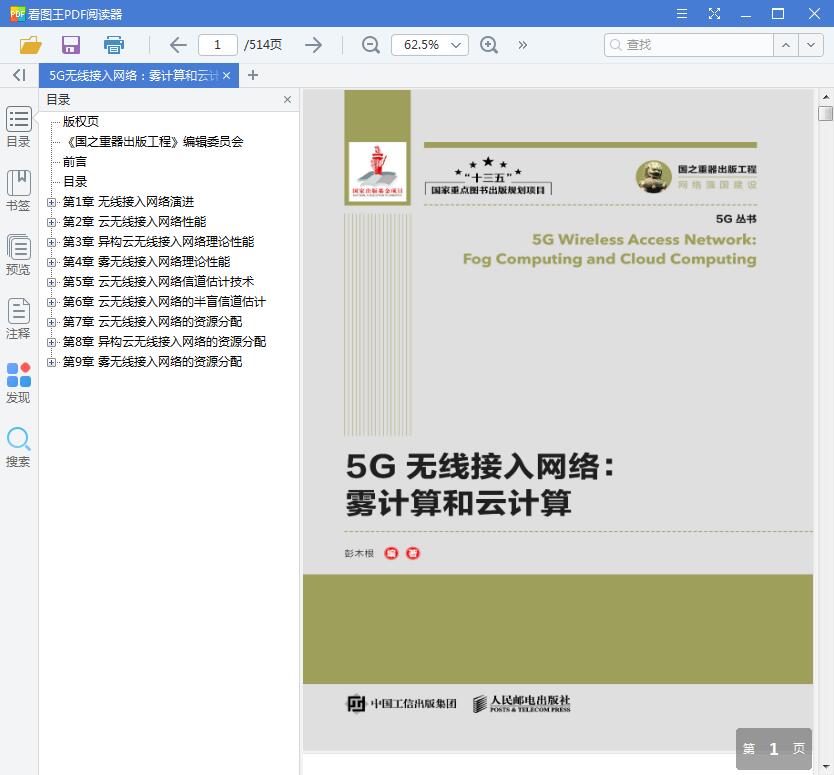Expand 第4章 雾无线接入网络理论性能 node
This screenshot has height=775, width=834.
point(51,262)
